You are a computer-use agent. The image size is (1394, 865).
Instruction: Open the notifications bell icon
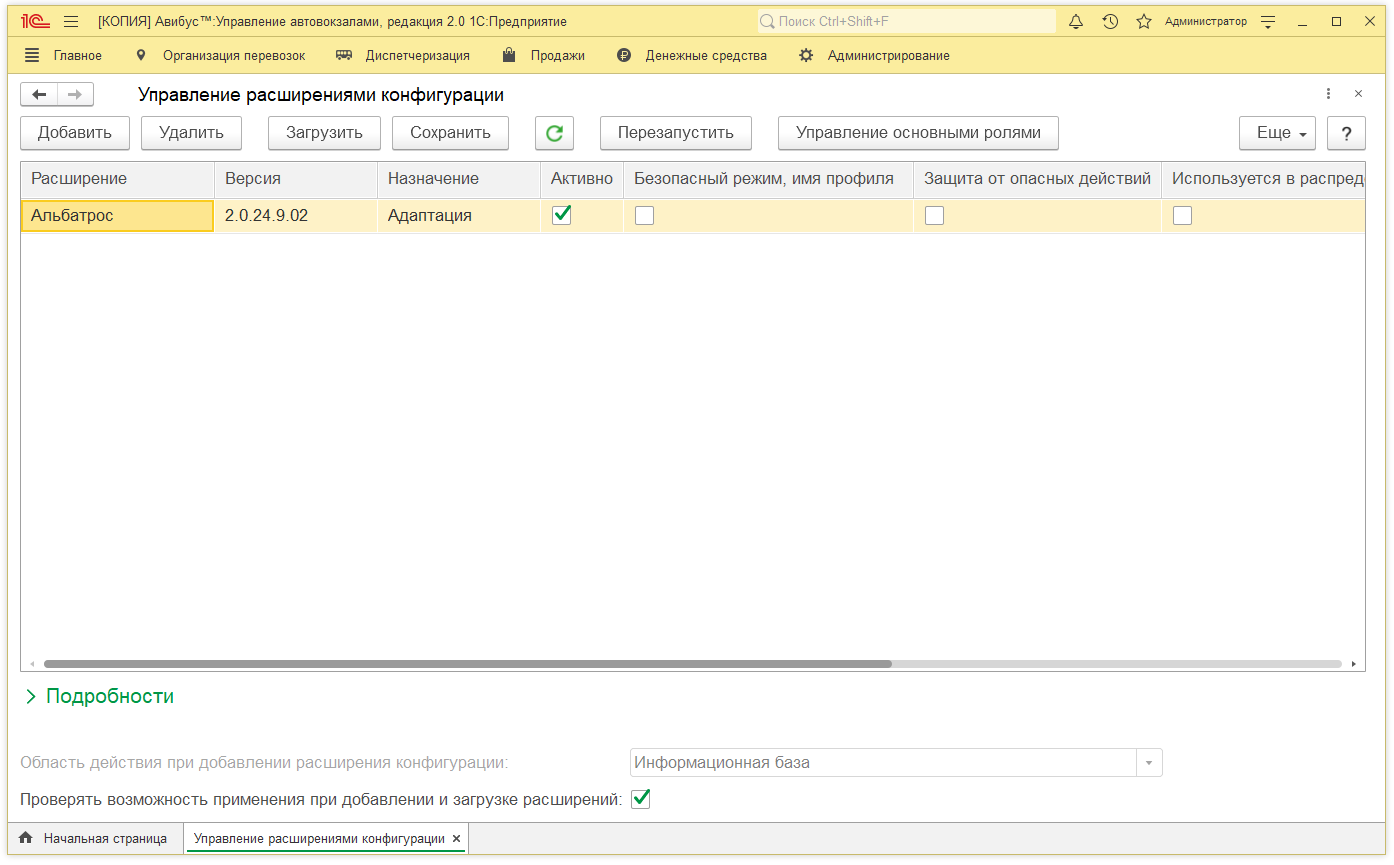[x=1076, y=21]
